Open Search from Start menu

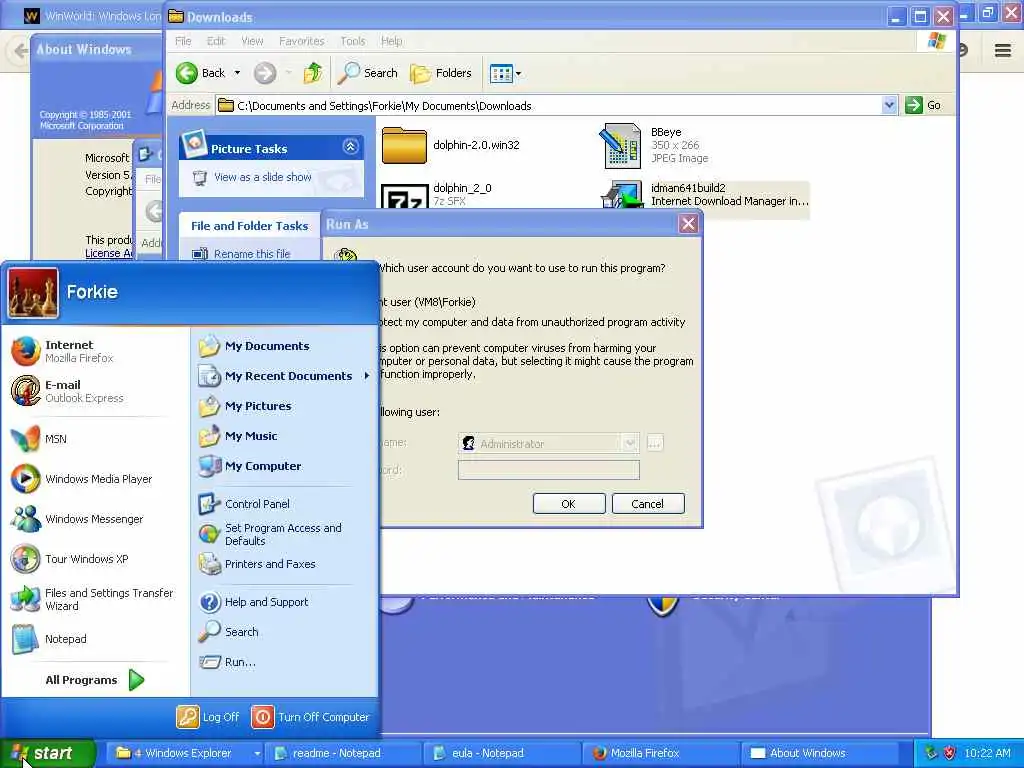[229, 632]
